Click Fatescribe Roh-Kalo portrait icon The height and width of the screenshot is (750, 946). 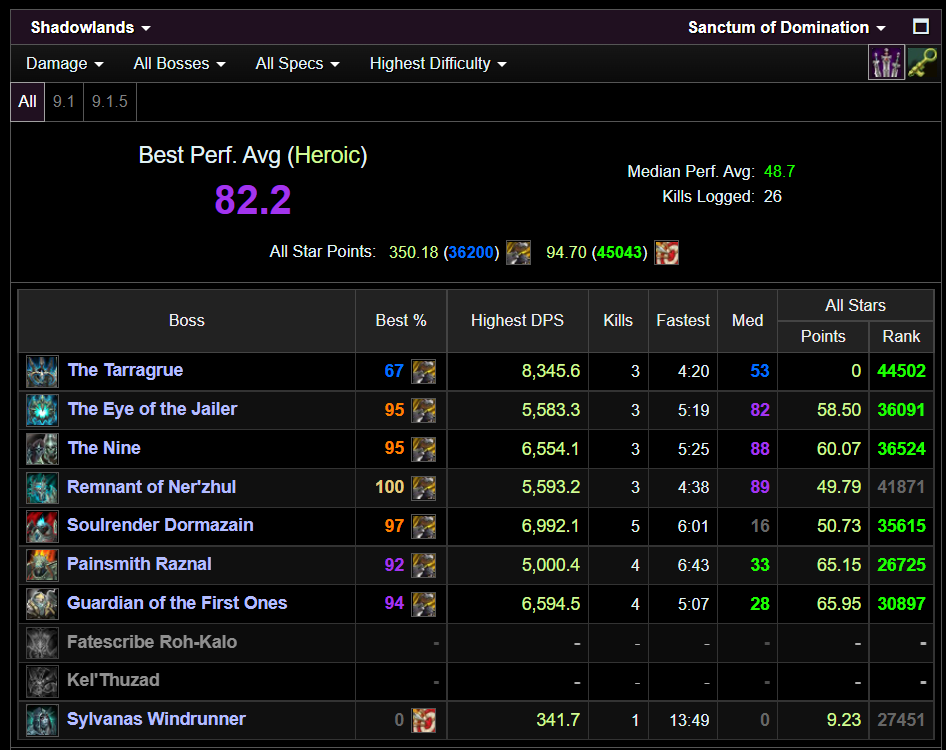pyautogui.click(x=42, y=643)
